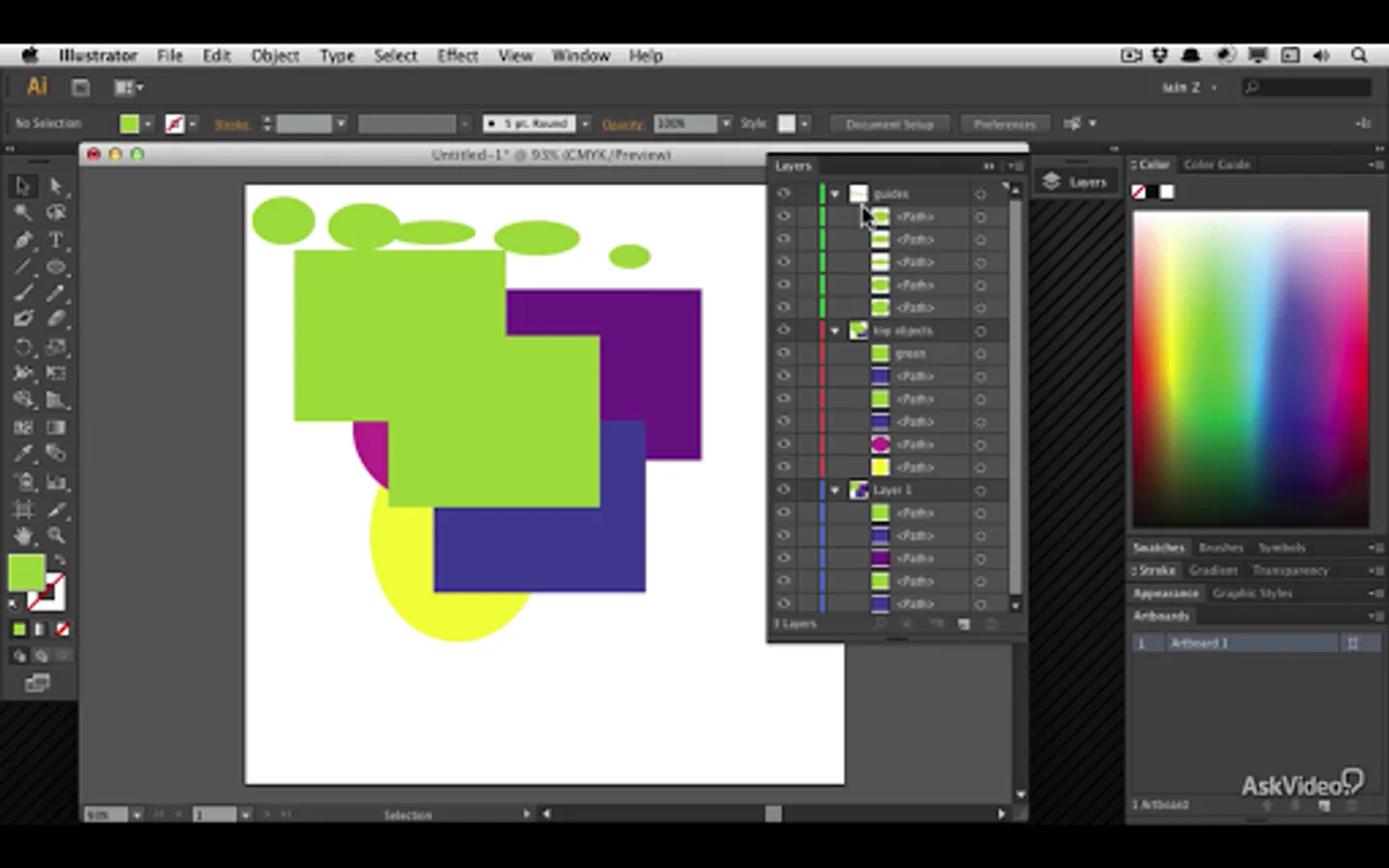Select the Zoom magnifier tool
This screenshot has width=1389, height=868.
click(56, 535)
